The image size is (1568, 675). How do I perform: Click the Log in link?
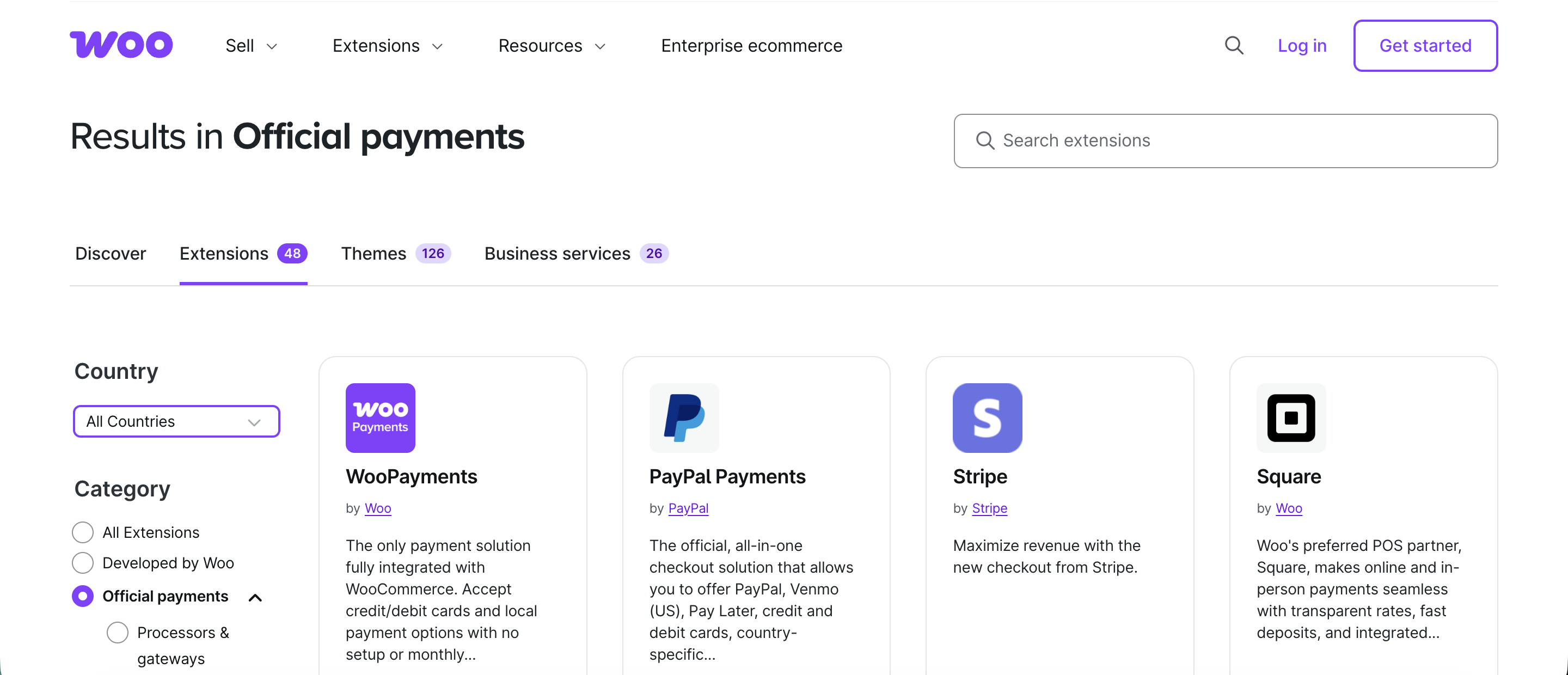[1302, 46]
